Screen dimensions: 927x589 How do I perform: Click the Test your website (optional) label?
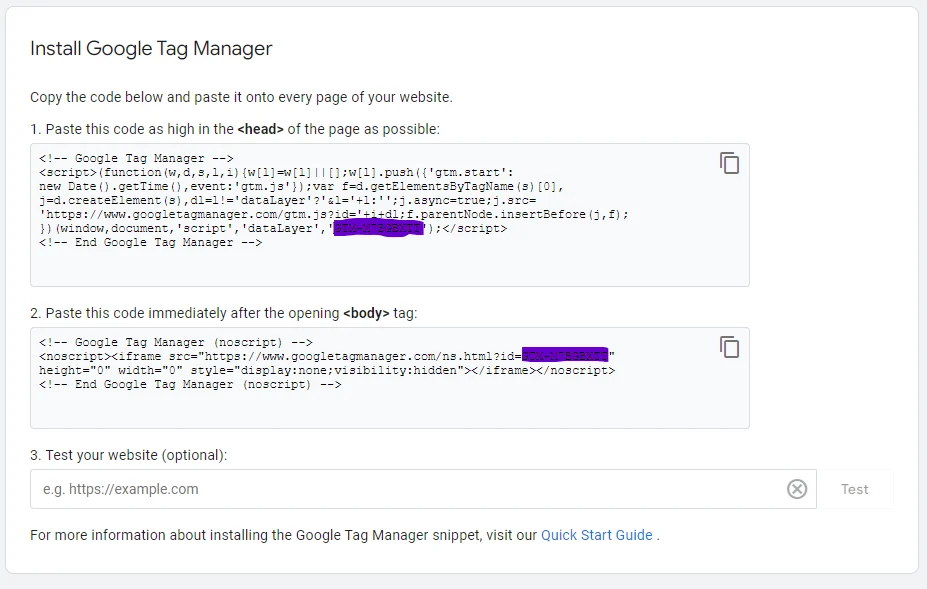[x=129, y=455]
